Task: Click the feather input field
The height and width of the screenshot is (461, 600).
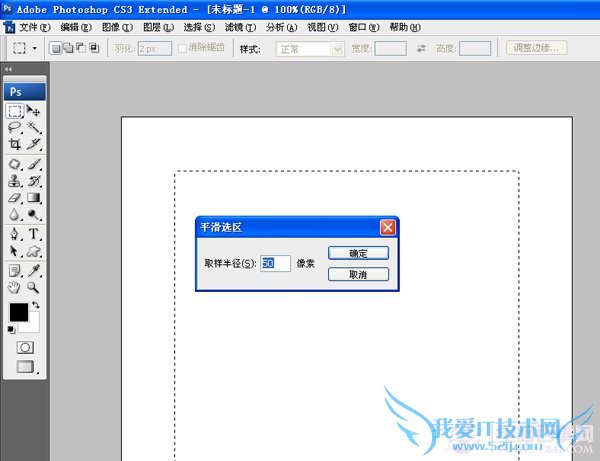Action: (155, 49)
